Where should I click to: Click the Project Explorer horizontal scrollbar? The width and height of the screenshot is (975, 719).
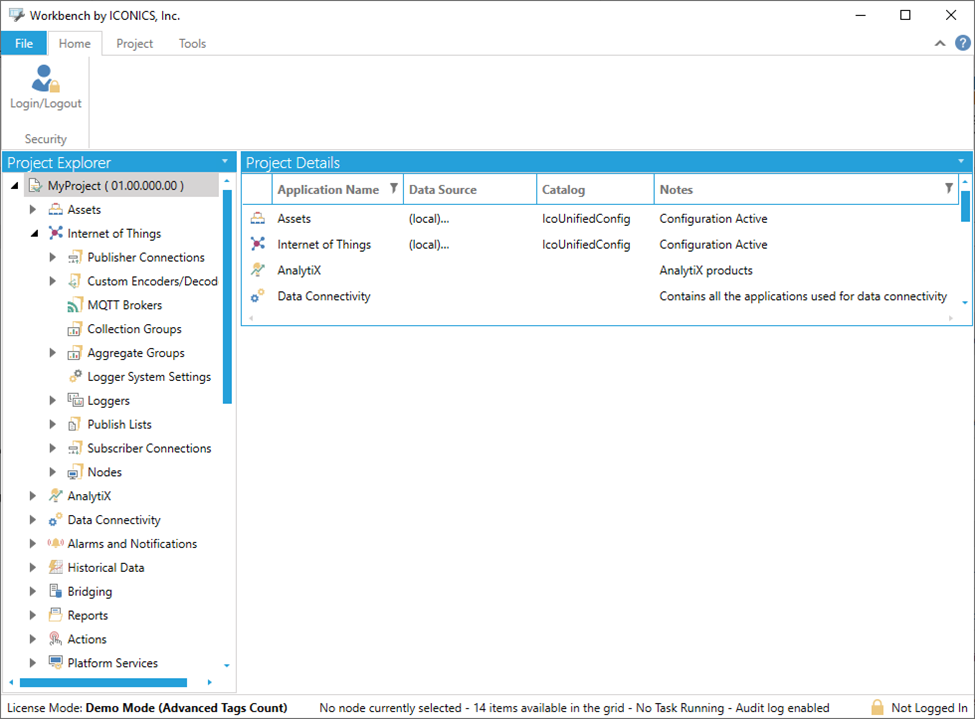[100, 683]
